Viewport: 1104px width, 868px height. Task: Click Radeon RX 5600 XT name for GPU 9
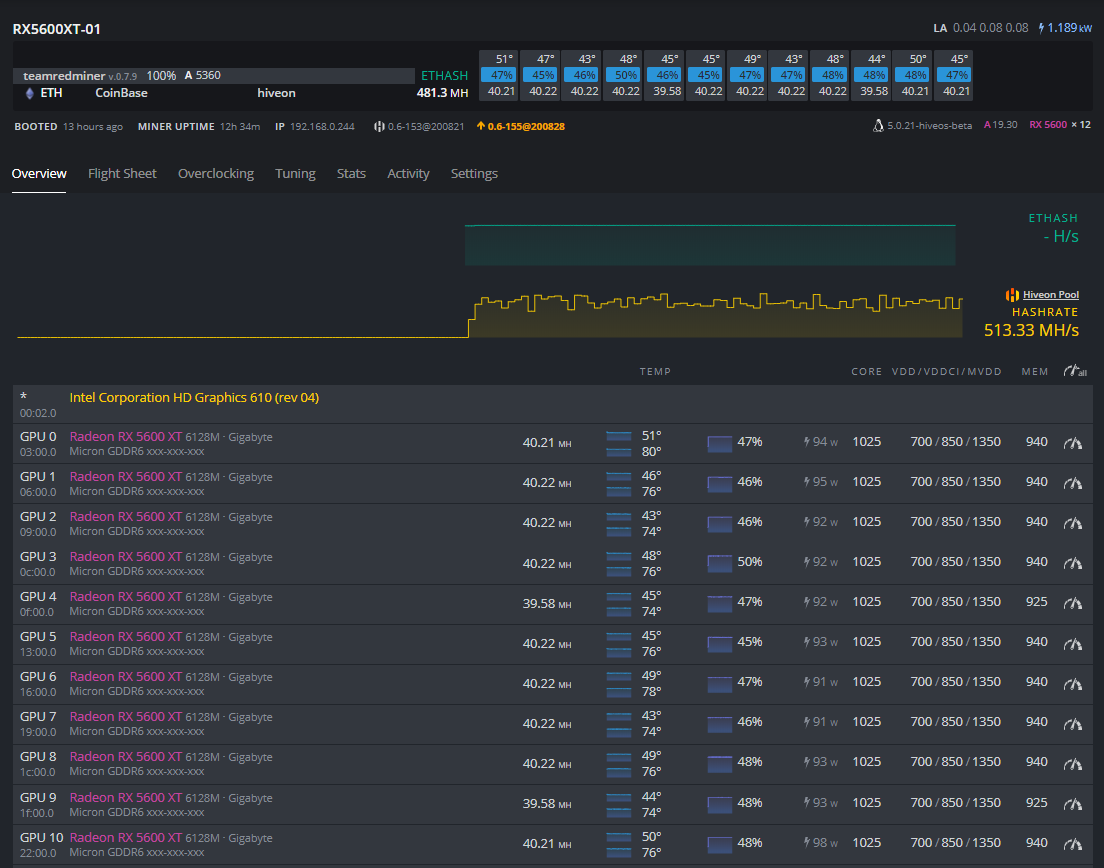click(x=125, y=798)
